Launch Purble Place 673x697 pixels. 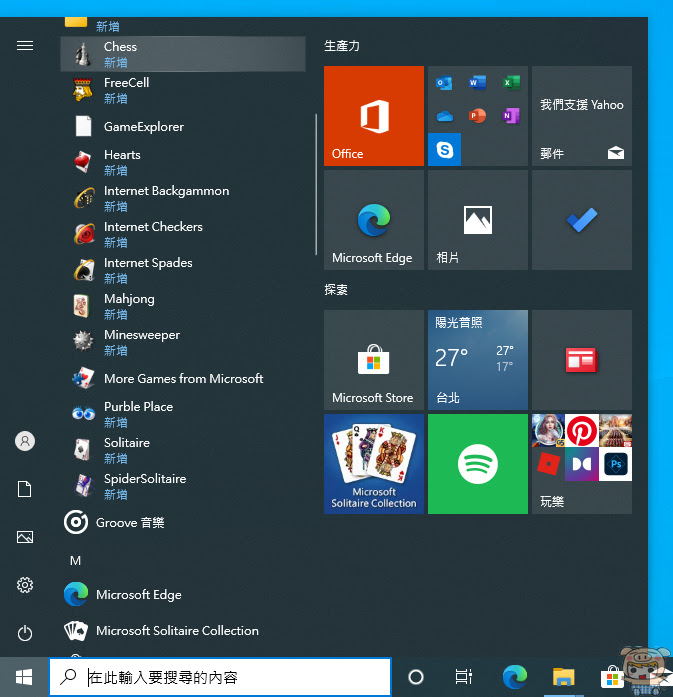pos(183,414)
